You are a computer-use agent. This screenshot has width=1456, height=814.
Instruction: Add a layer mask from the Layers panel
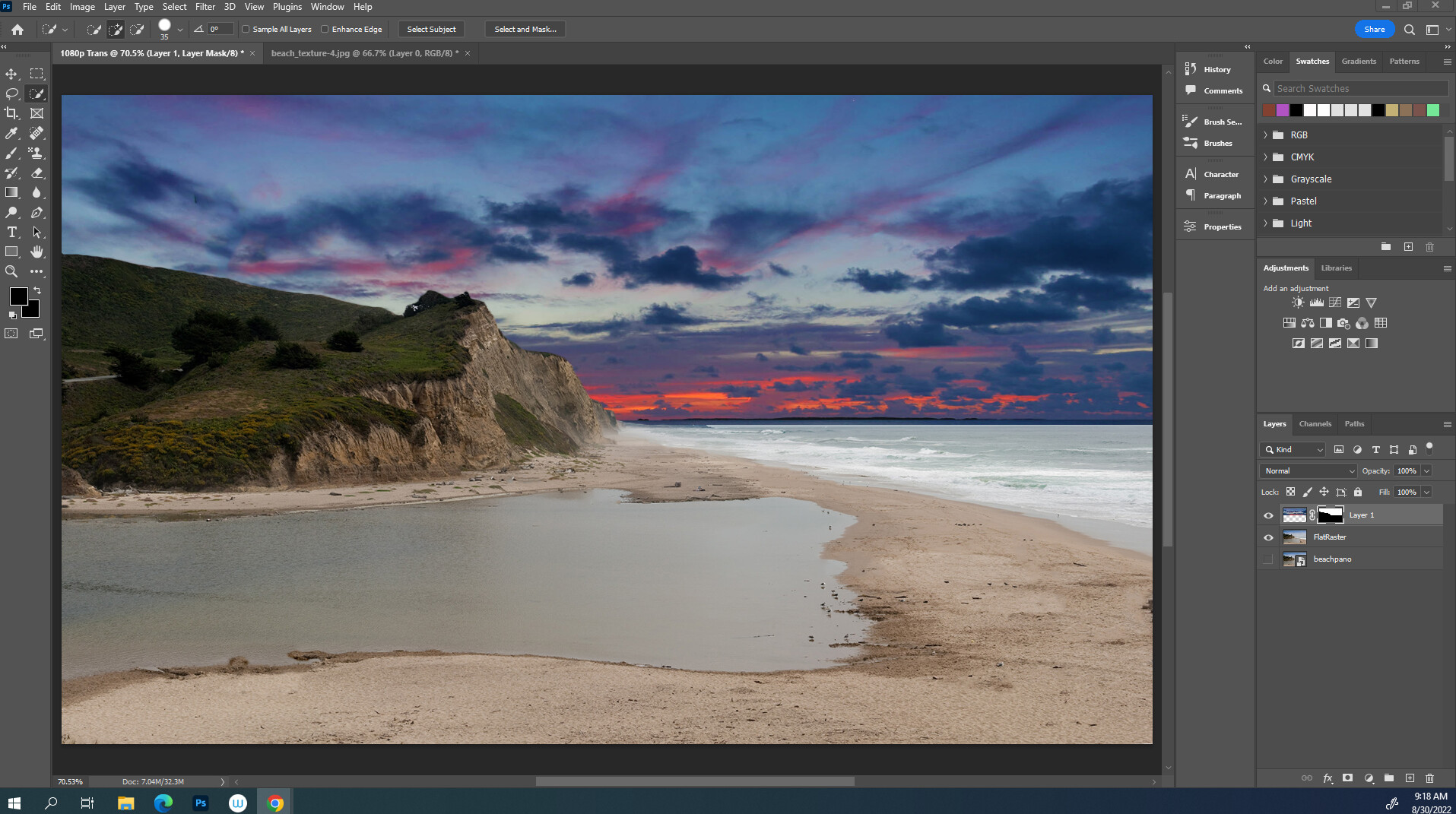pyautogui.click(x=1347, y=778)
